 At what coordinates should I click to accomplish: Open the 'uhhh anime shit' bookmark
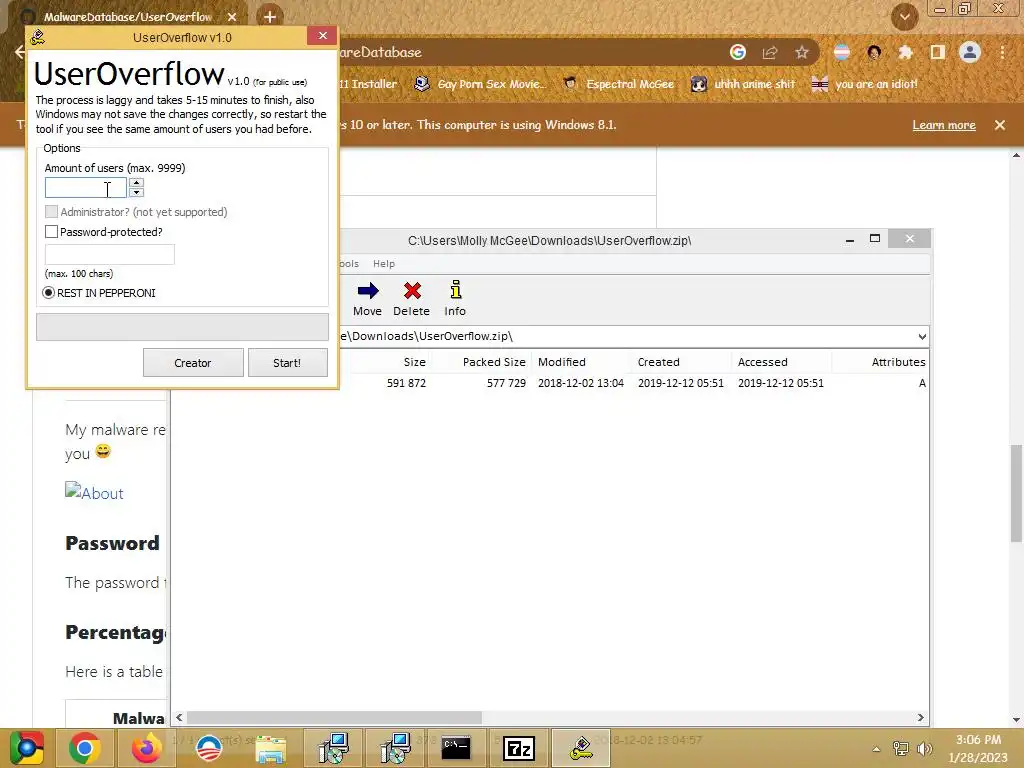743,84
